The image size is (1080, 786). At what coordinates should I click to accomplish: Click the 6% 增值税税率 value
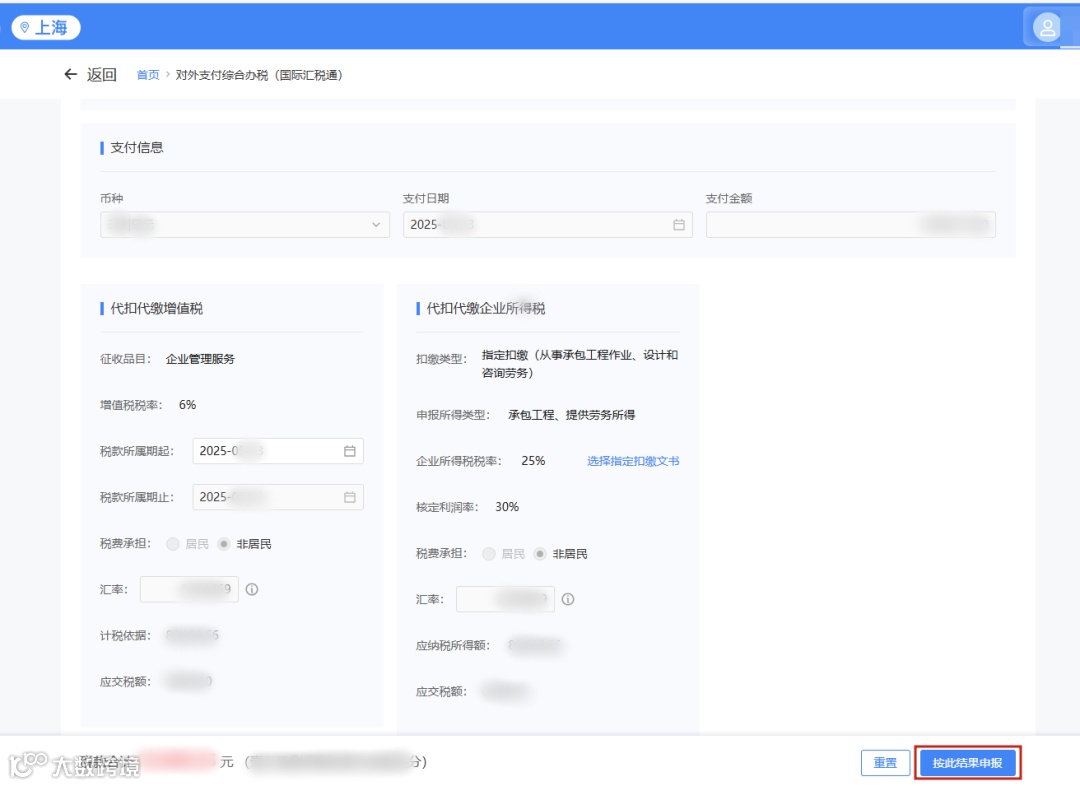pyautogui.click(x=187, y=405)
